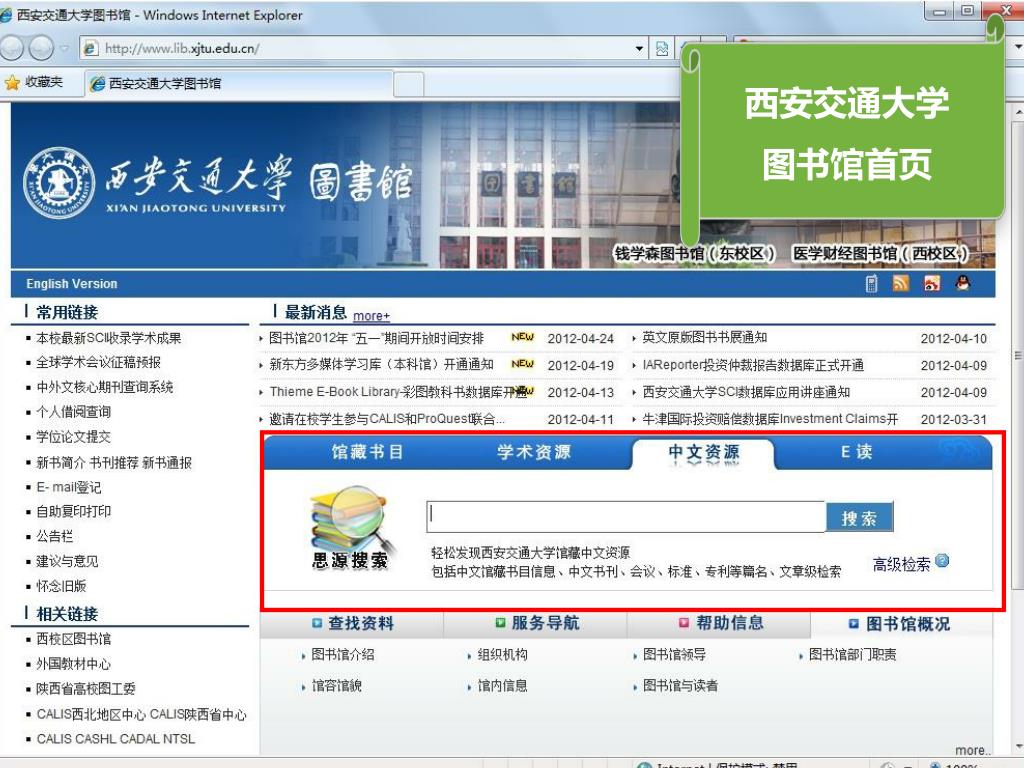The image size is (1024, 768).
Task: Click the page icon inside the address bar
Action: pos(91,48)
